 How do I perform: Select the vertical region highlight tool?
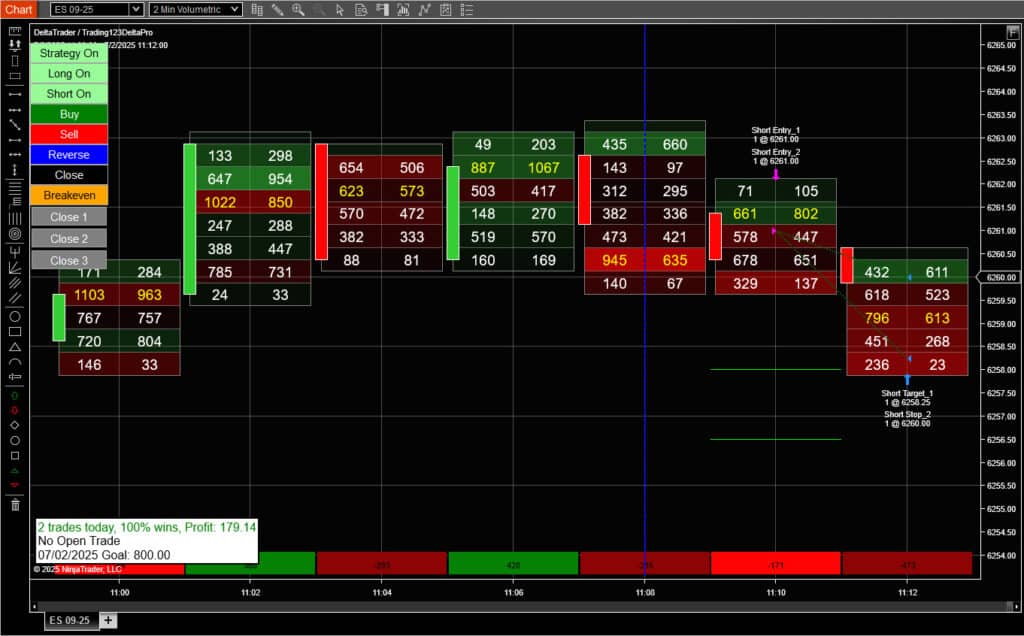(x=15, y=61)
